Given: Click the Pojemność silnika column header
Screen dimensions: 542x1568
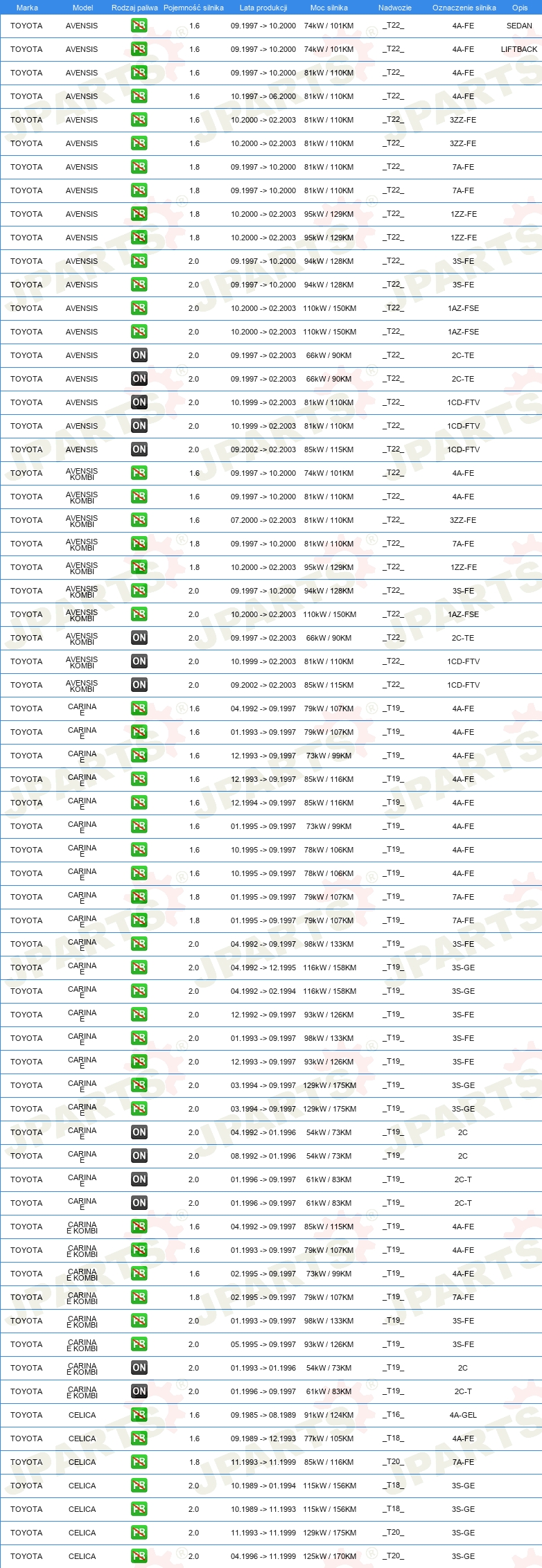Looking at the screenshot, I should click(x=193, y=8).
